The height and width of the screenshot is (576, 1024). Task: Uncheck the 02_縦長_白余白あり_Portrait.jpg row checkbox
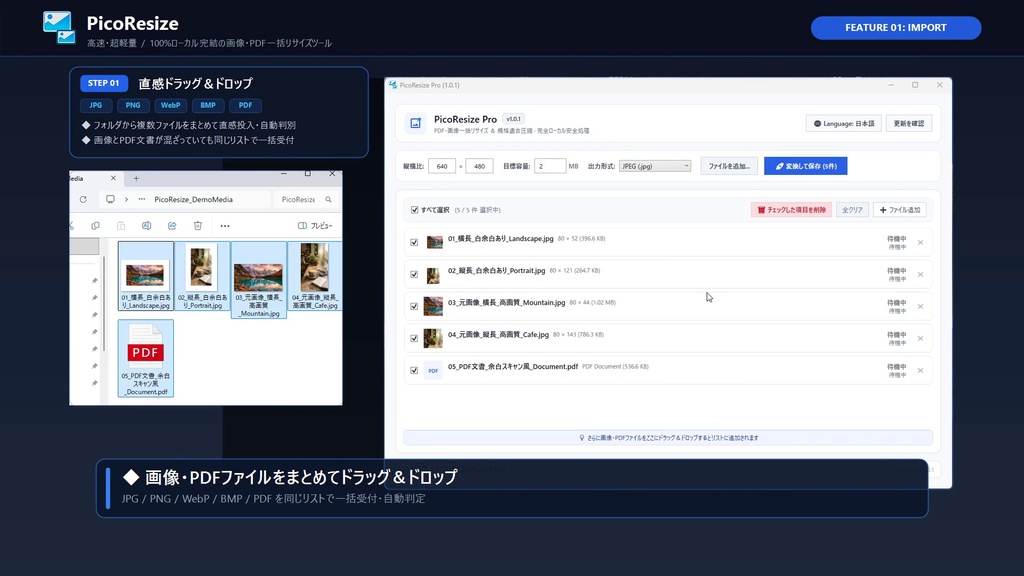coord(414,274)
